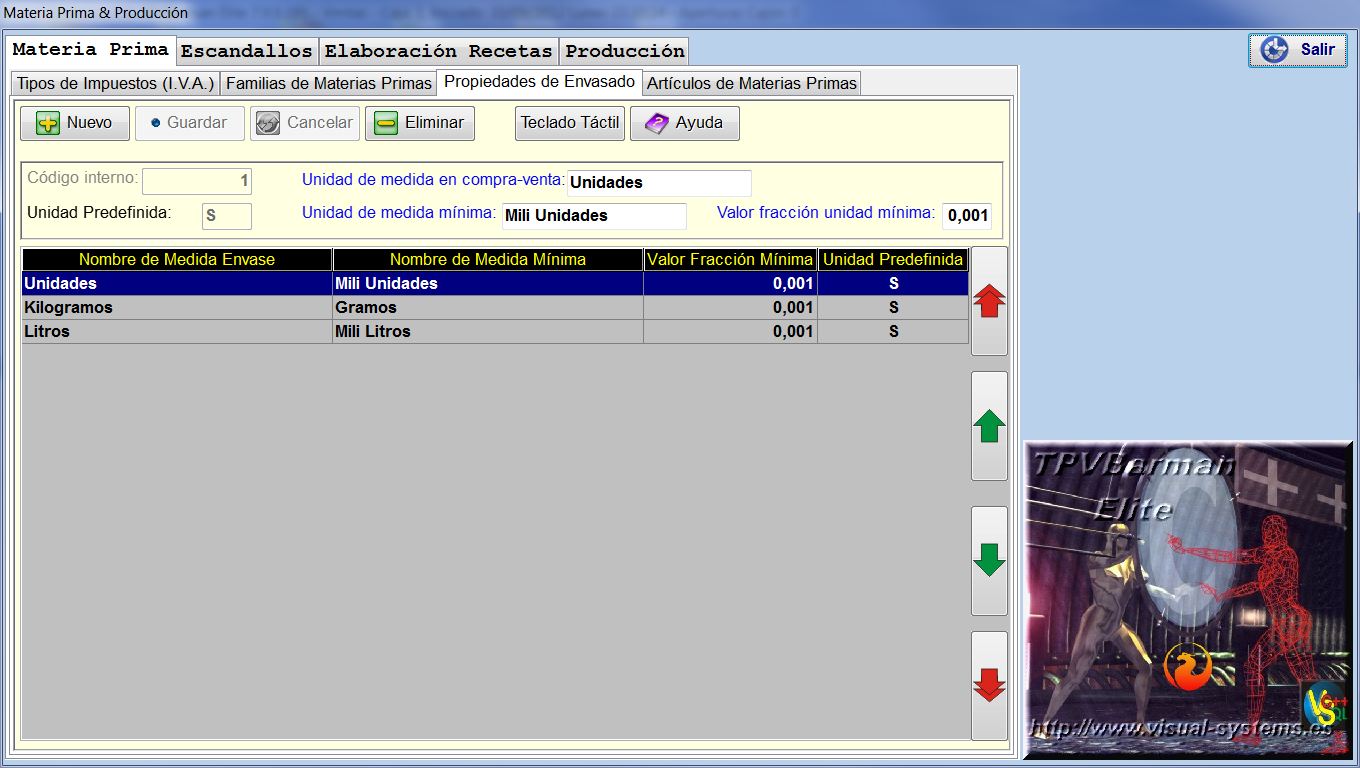Select the Kilogramos row in the table
The height and width of the screenshot is (768, 1360).
[177, 307]
